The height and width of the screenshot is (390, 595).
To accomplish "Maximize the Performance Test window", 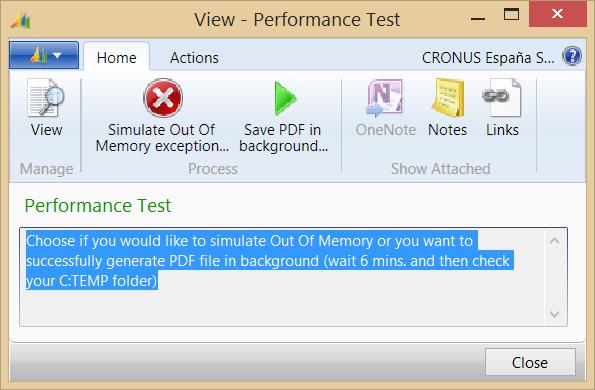I will (511, 15).
